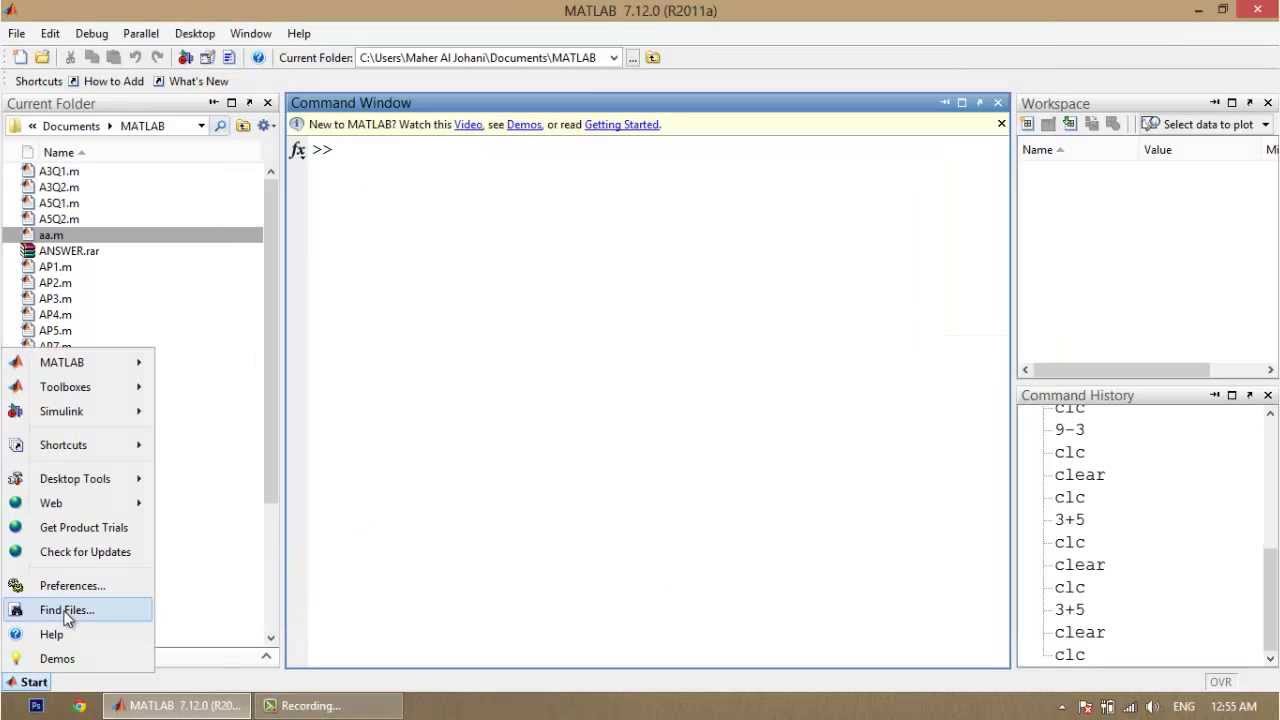Screen dimensions: 1280x720
Task: Open GUIDE from the toolbar
Action: point(207,58)
